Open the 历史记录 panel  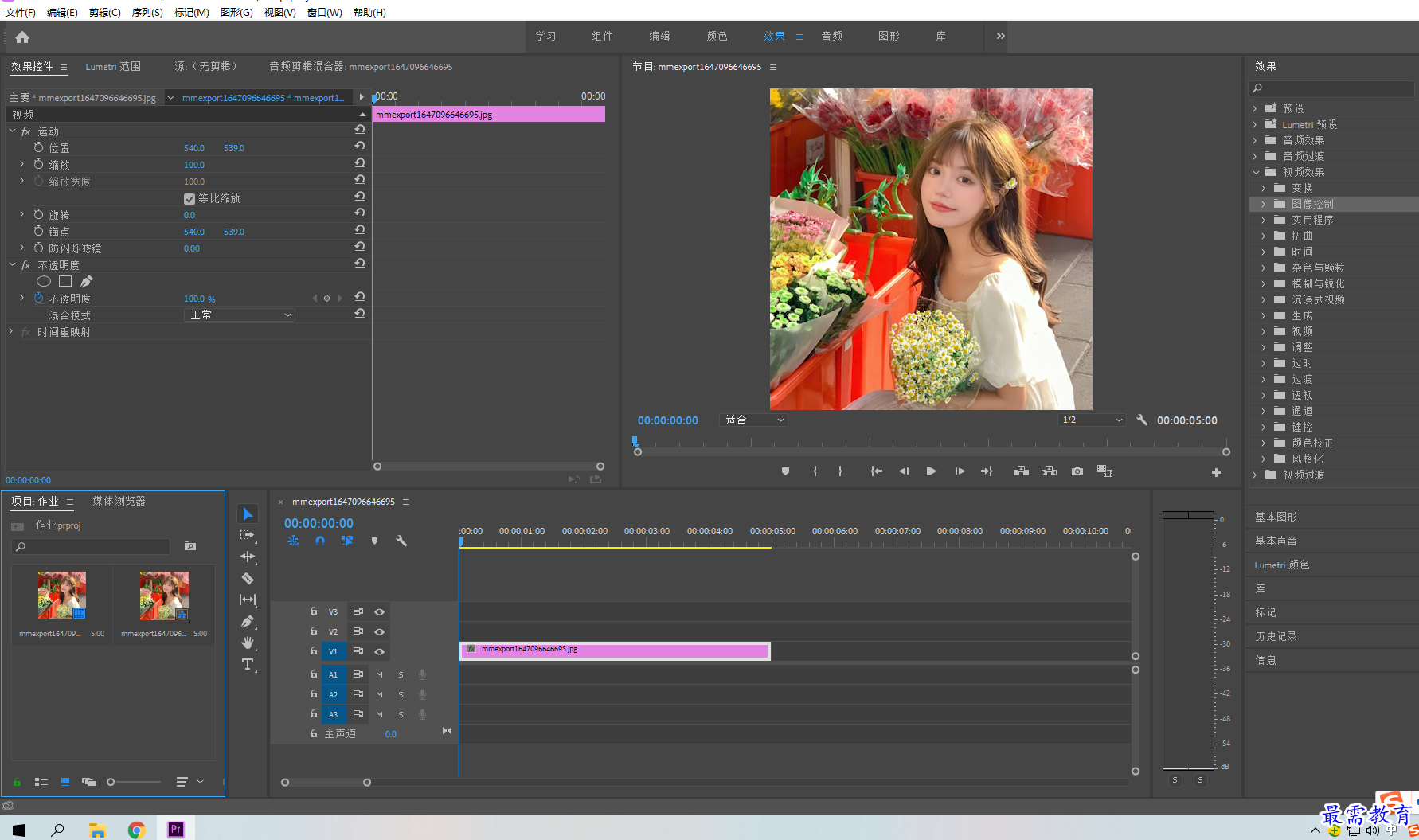click(x=1276, y=636)
